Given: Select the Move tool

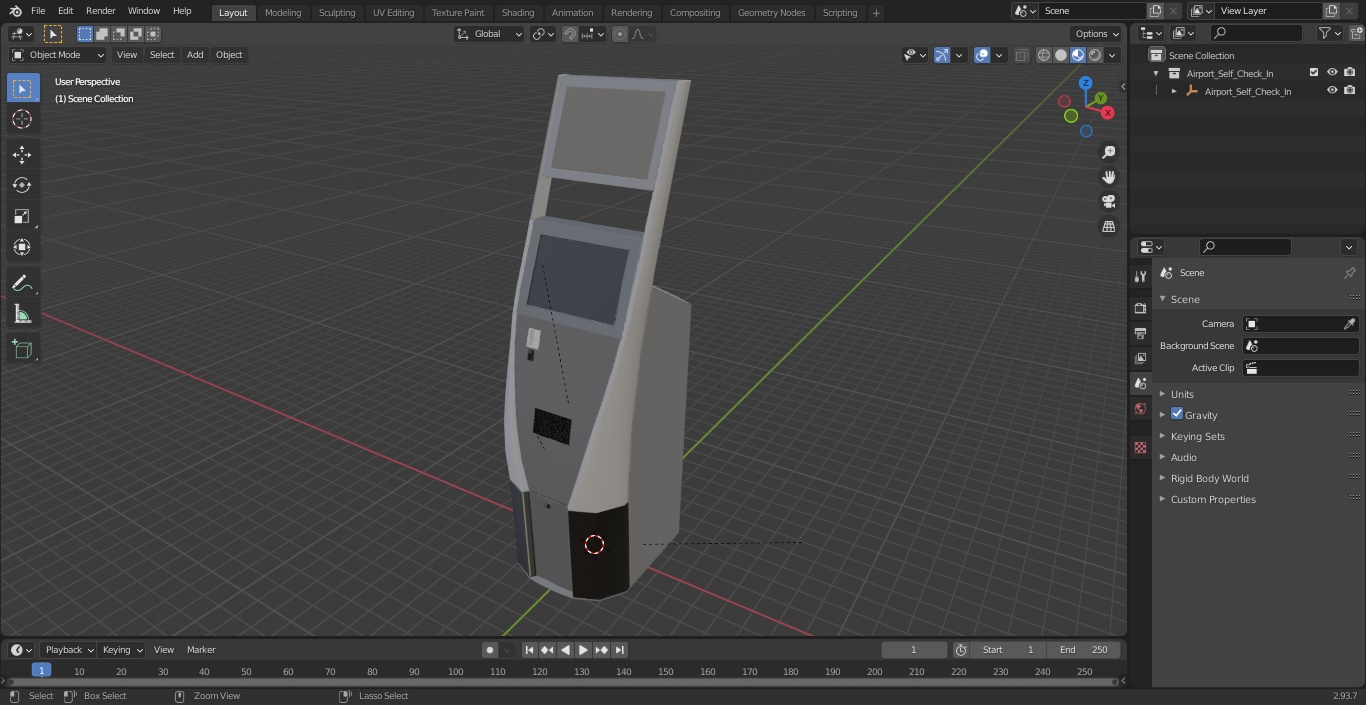Looking at the screenshot, I should tap(22, 155).
